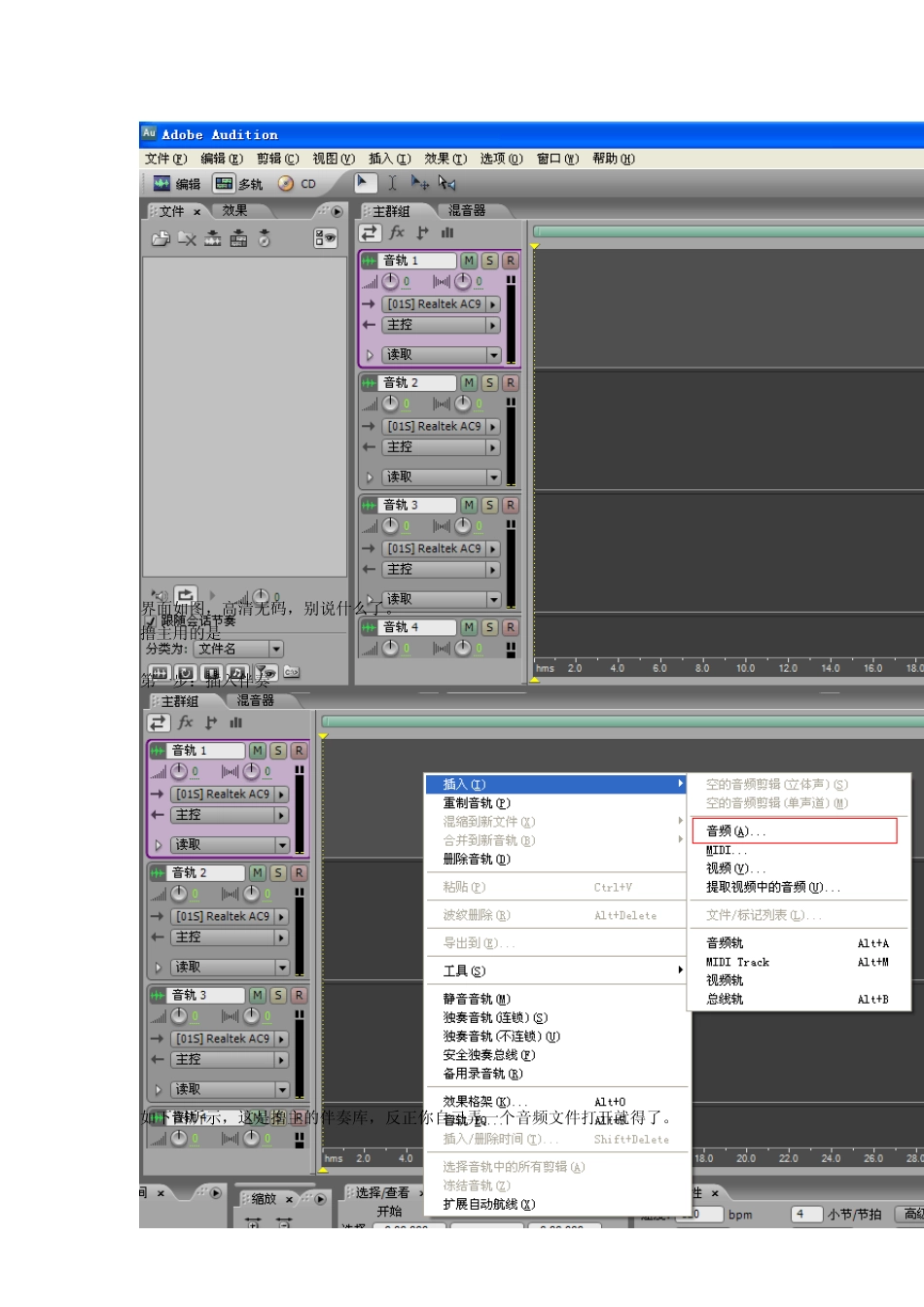Click Close File icon in 文件 panel
The height and width of the screenshot is (1307, 924).
(187, 238)
